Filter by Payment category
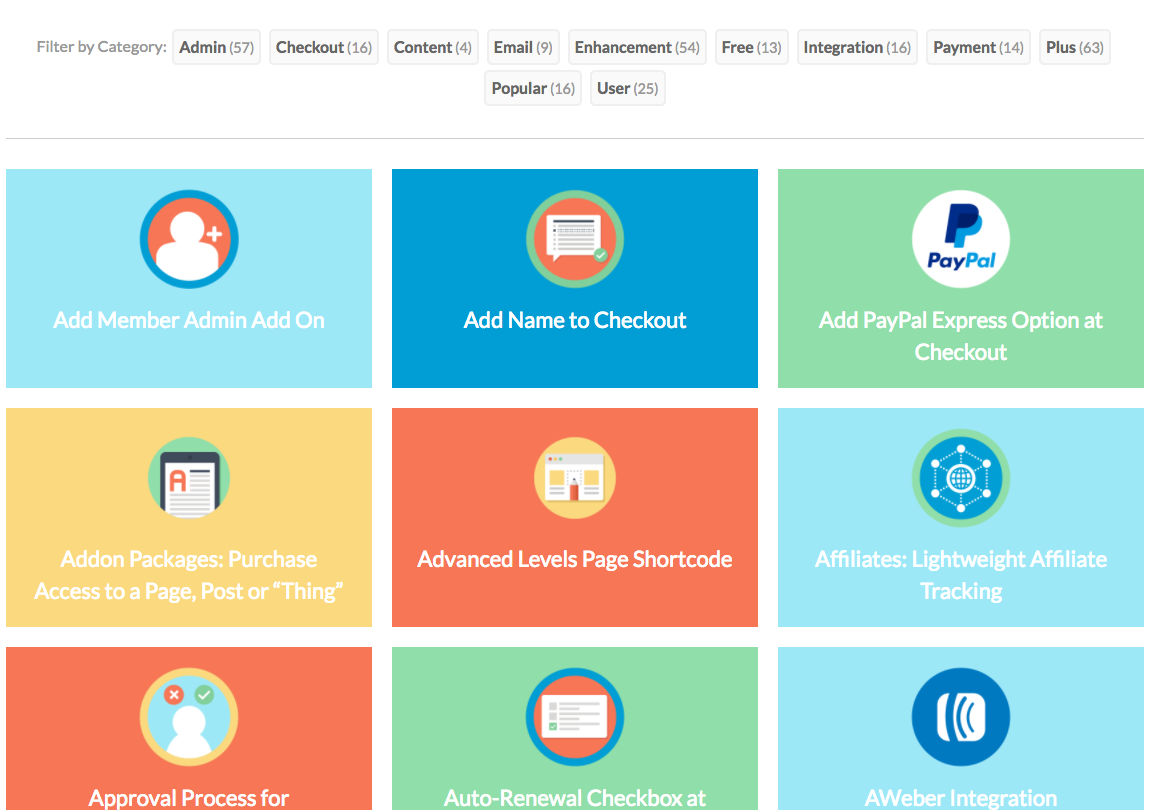This screenshot has width=1150, height=810. pyautogui.click(x=978, y=47)
